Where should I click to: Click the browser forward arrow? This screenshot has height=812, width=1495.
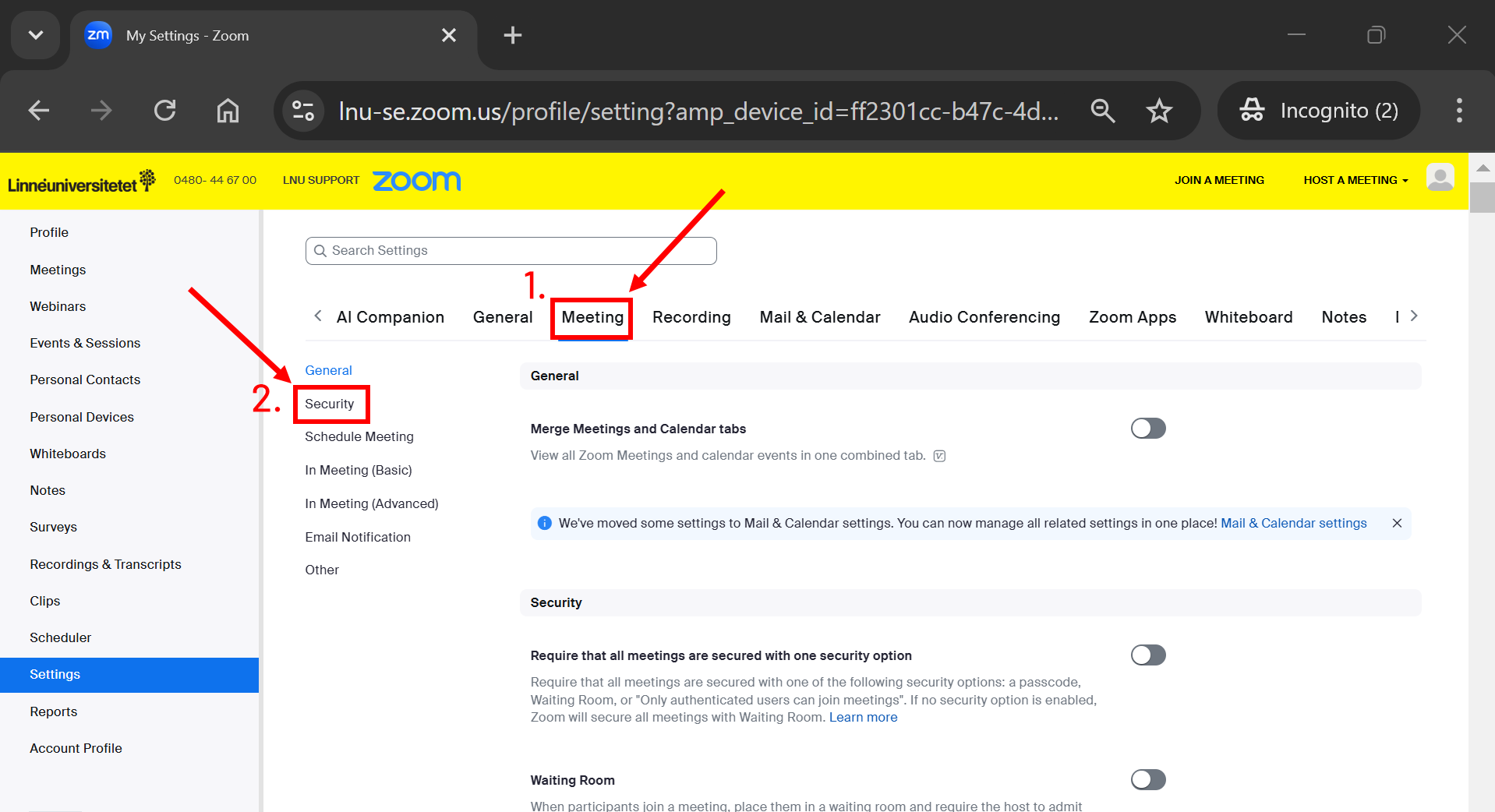click(x=101, y=111)
